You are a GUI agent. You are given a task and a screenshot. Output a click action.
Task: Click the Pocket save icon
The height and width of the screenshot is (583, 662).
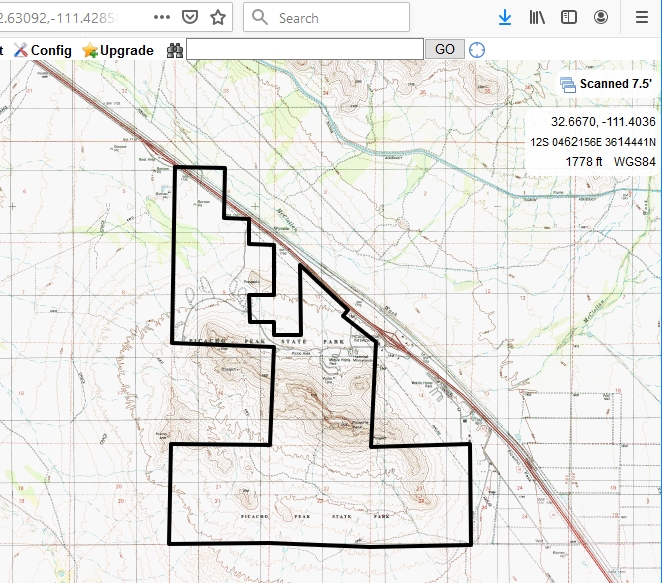190,17
